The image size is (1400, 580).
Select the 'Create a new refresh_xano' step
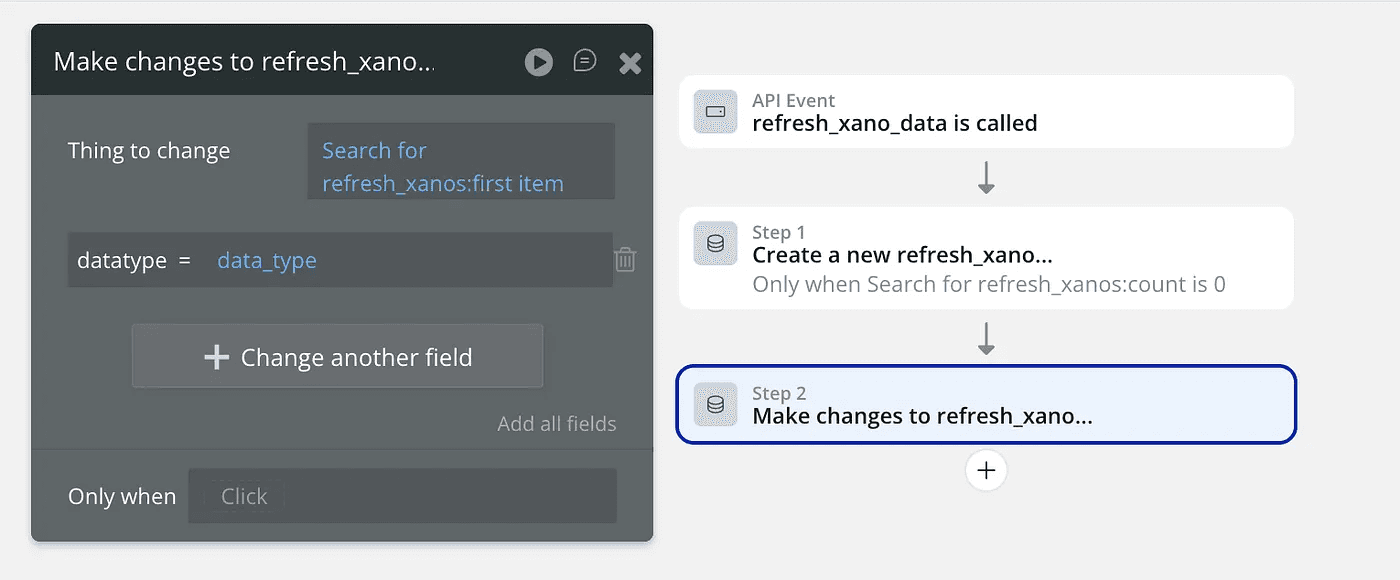pyautogui.click(x=902, y=255)
